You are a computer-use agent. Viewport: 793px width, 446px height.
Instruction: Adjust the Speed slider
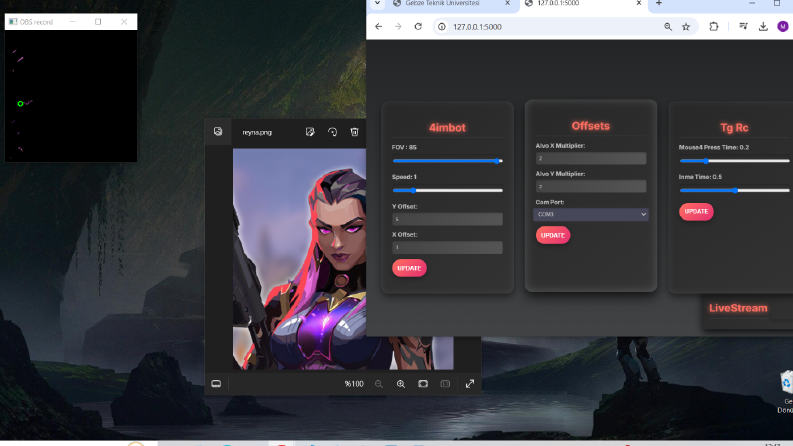point(447,190)
